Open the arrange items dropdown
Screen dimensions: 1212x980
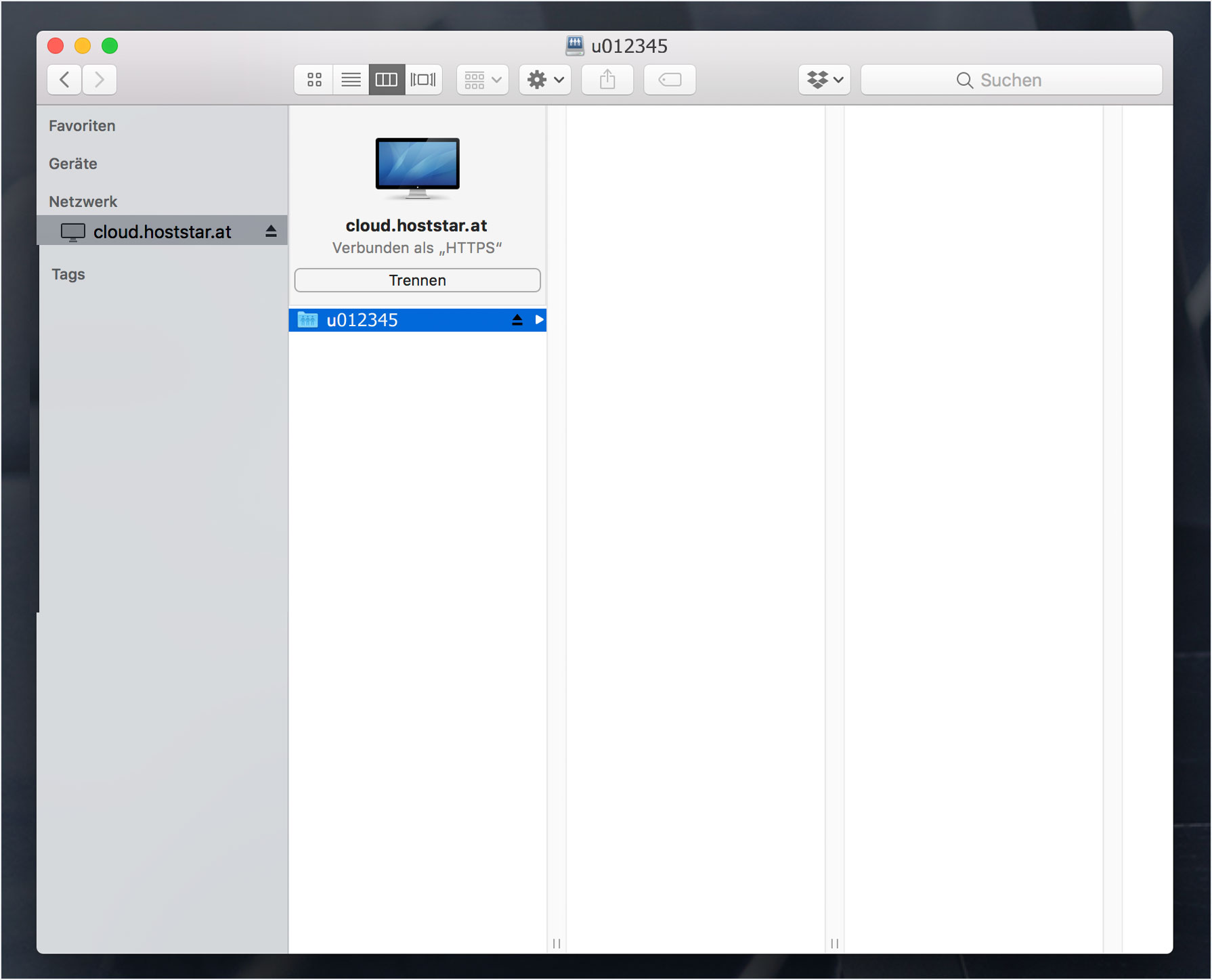pos(483,80)
